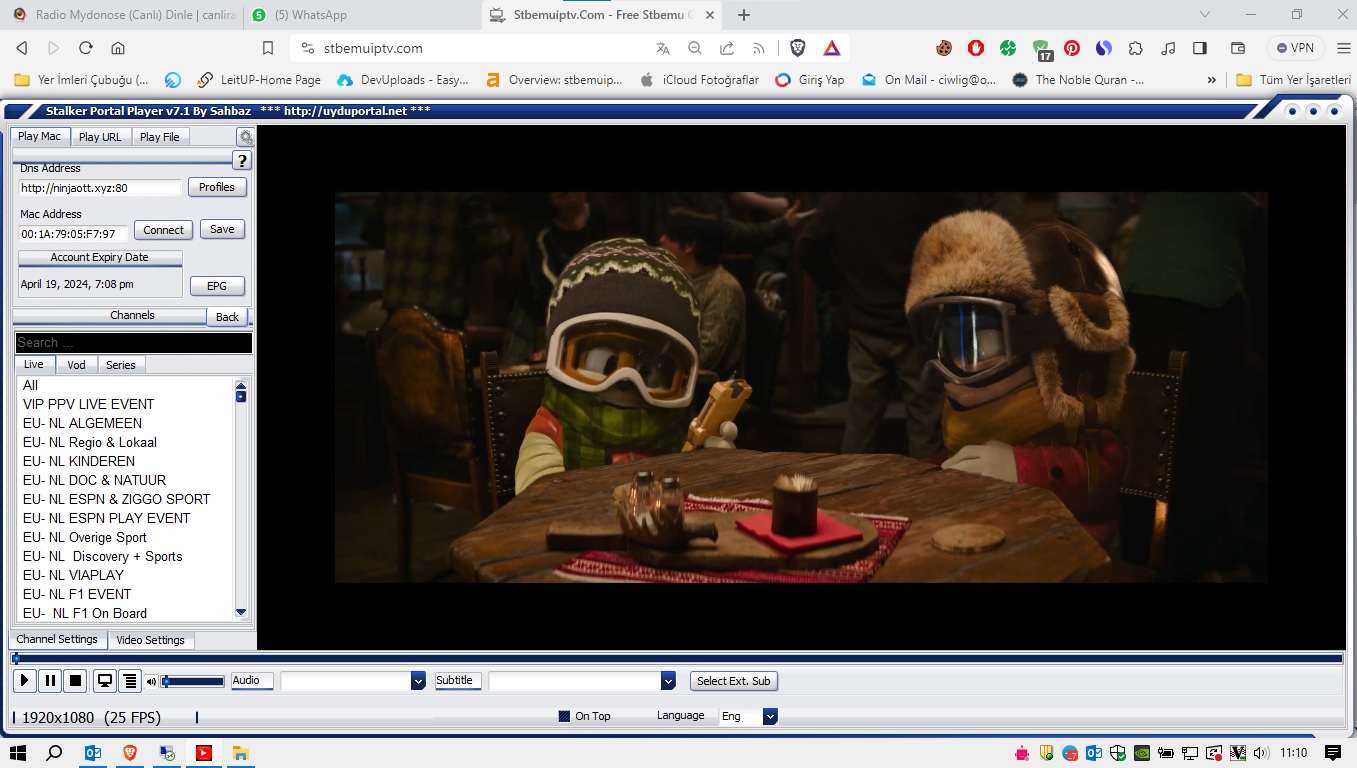The image size is (1357, 768).
Task: Bookmark this page using bookmark icon
Action: point(268,48)
